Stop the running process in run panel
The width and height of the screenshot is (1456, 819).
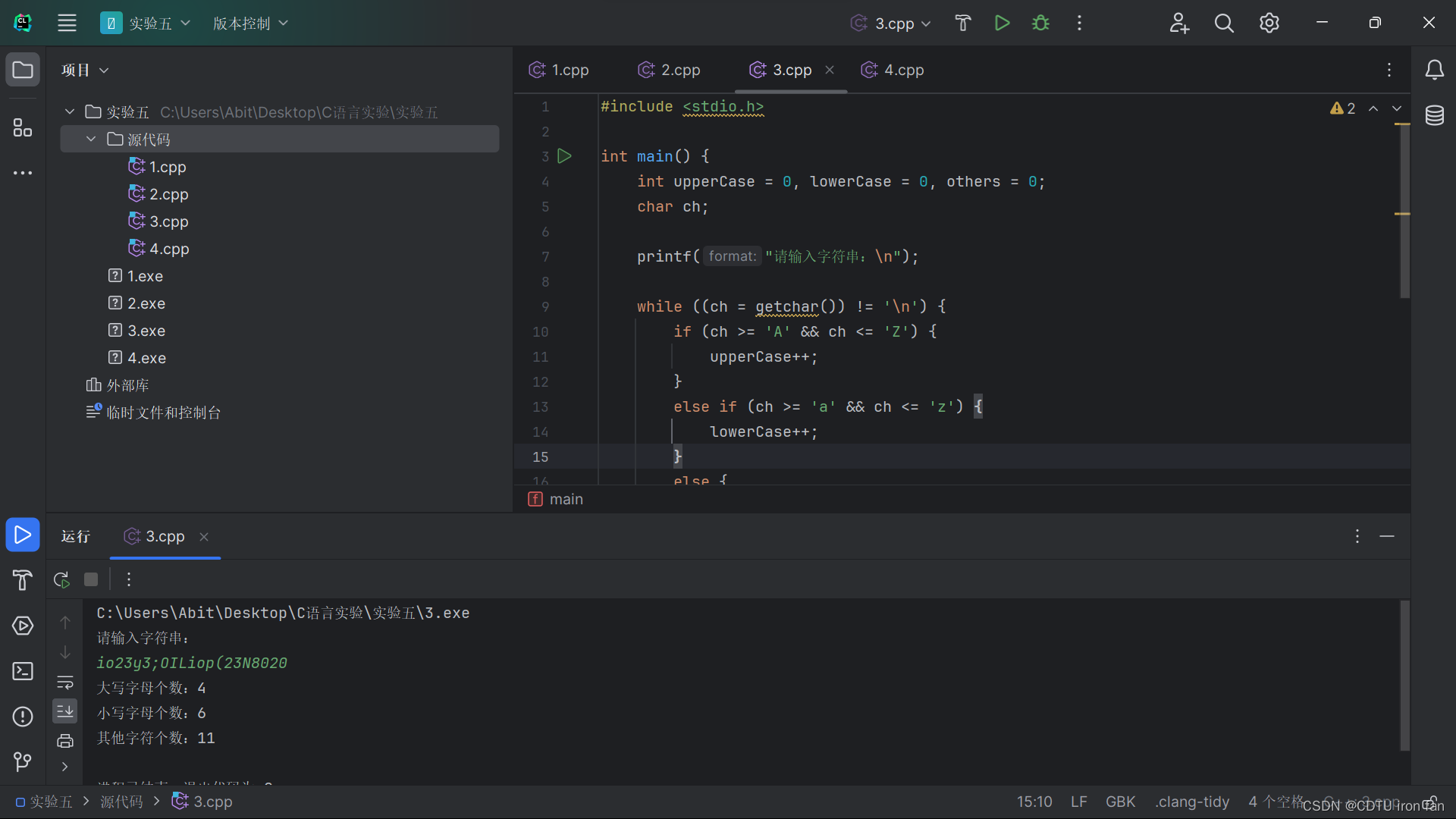tap(91, 580)
